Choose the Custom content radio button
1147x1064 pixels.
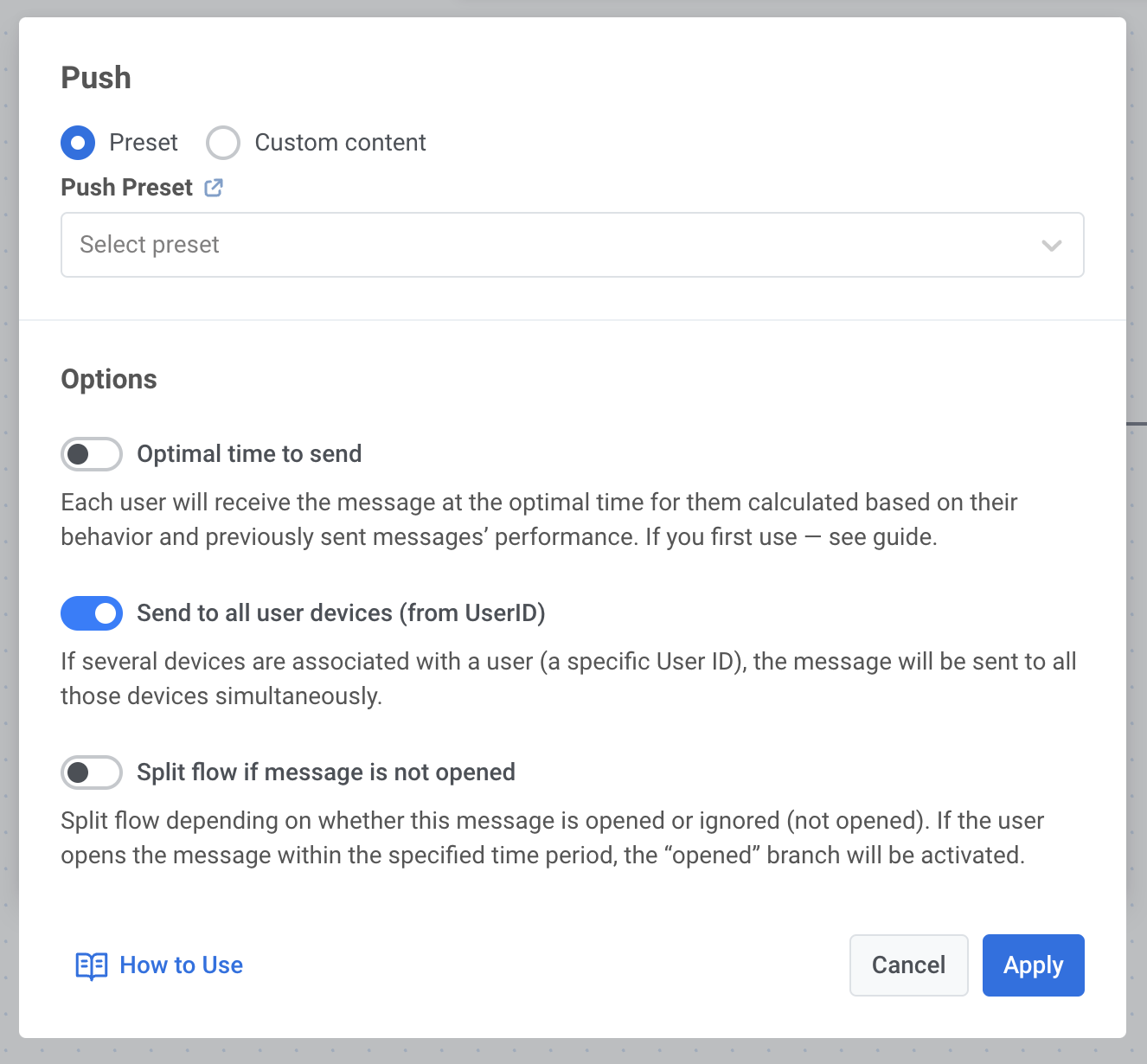click(x=223, y=143)
